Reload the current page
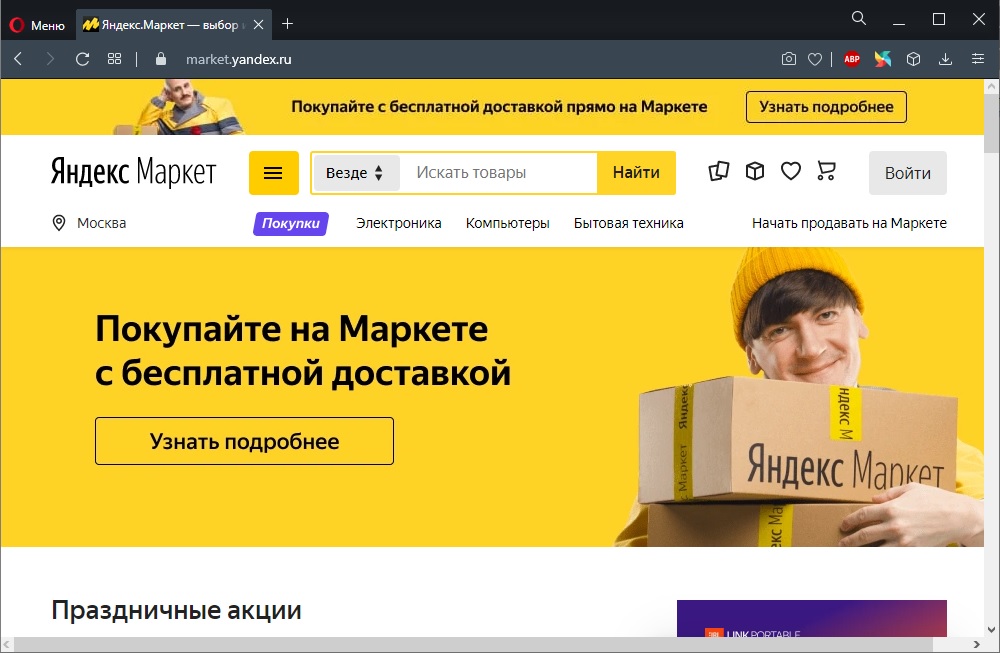Screen dimensions: 1000x653 [x=82, y=59]
